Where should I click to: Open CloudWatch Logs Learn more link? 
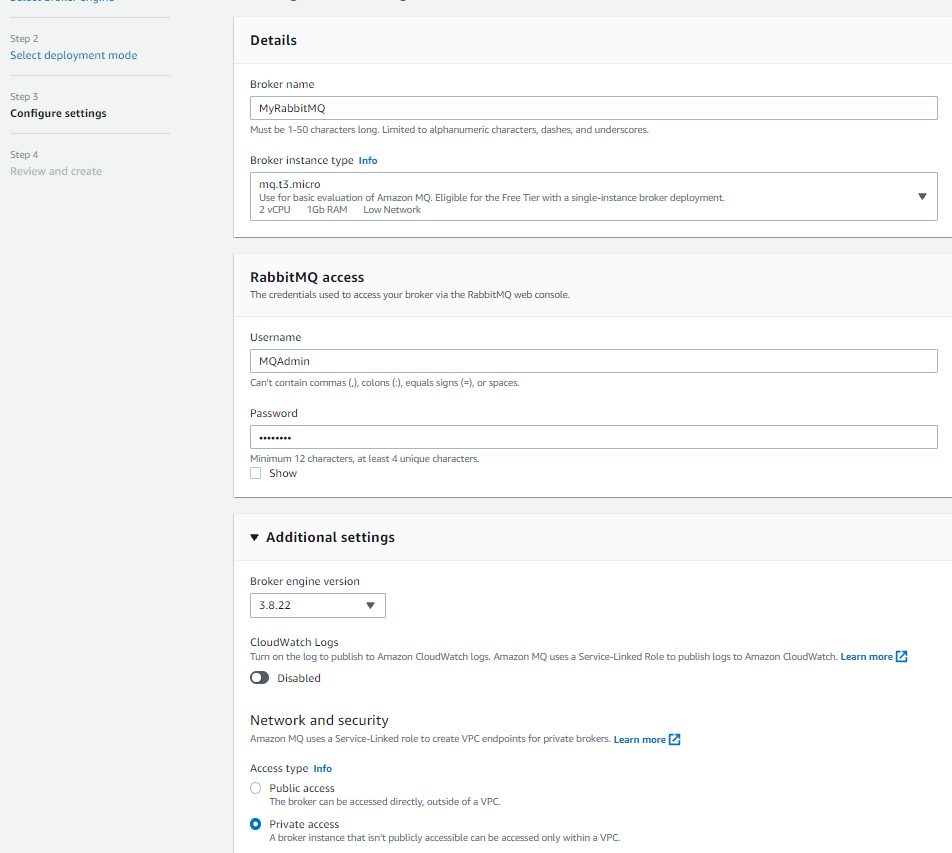click(x=866, y=657)
